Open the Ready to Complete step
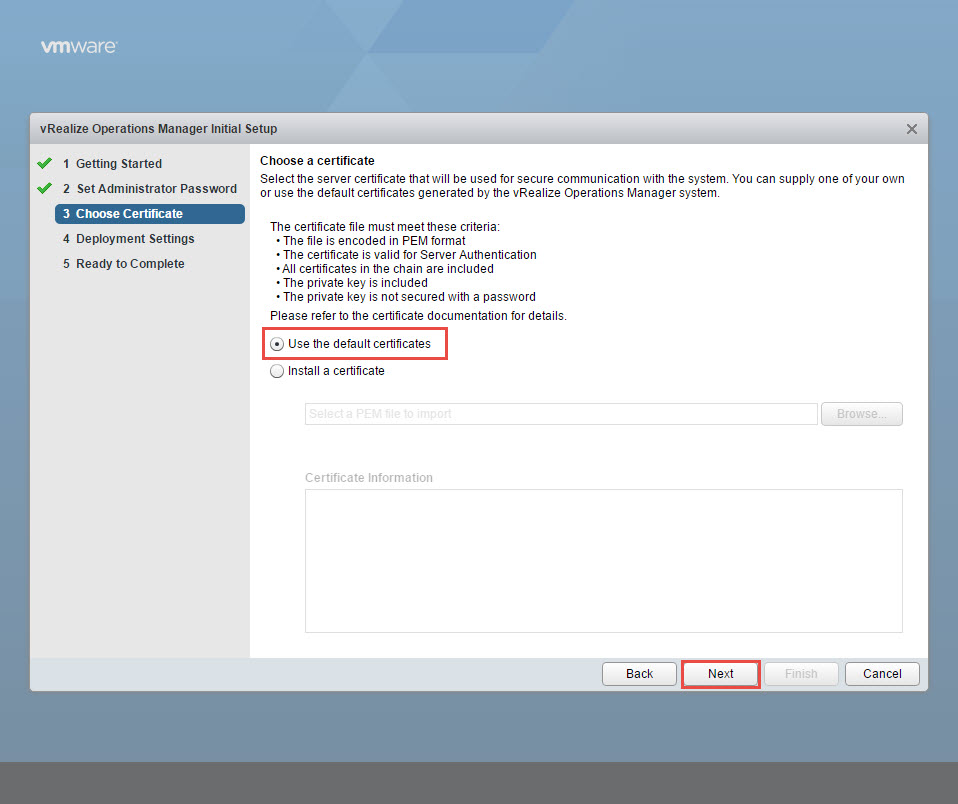This screenshot has height=804, width=958. tap(130, 264)
